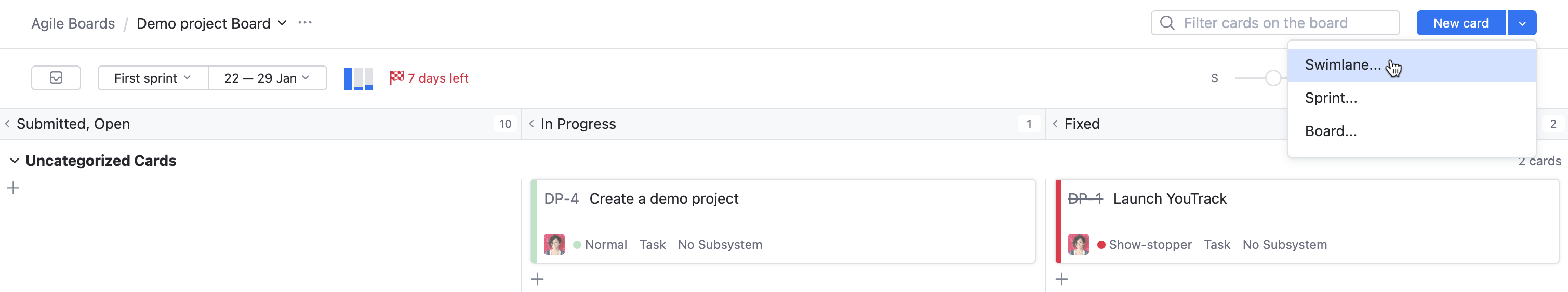Viewport: 1568px width, 292px height.
Task: Collapse the Submitted, Open column
Action: click(x=7, y=124)
